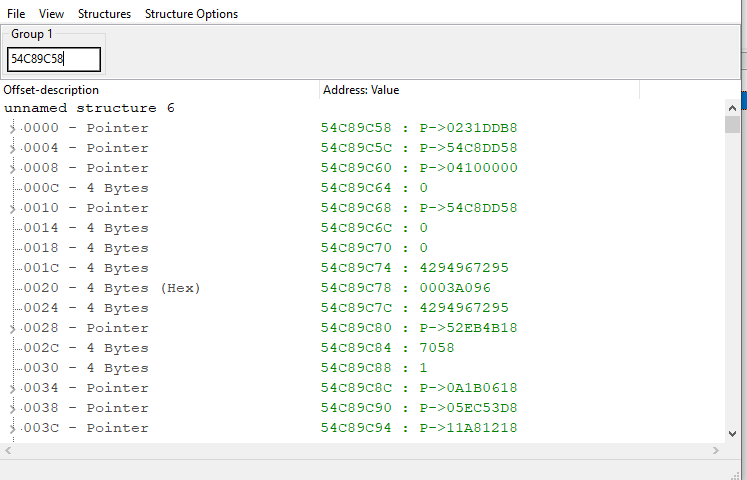This screenshot has height=480, width=747.
Task: Expand the 0034 Pointer row
Action: (x=12, y=388)
